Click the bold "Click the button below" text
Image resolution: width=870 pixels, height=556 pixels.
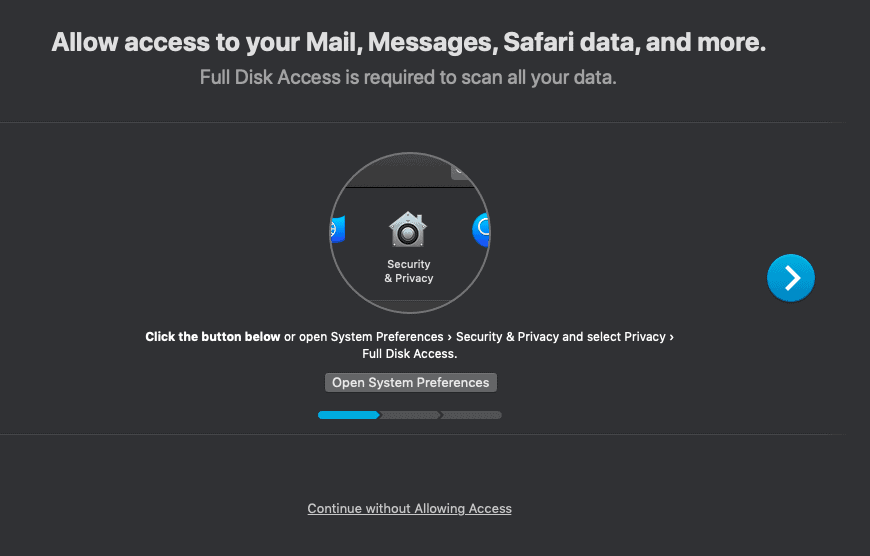point(213,337)
